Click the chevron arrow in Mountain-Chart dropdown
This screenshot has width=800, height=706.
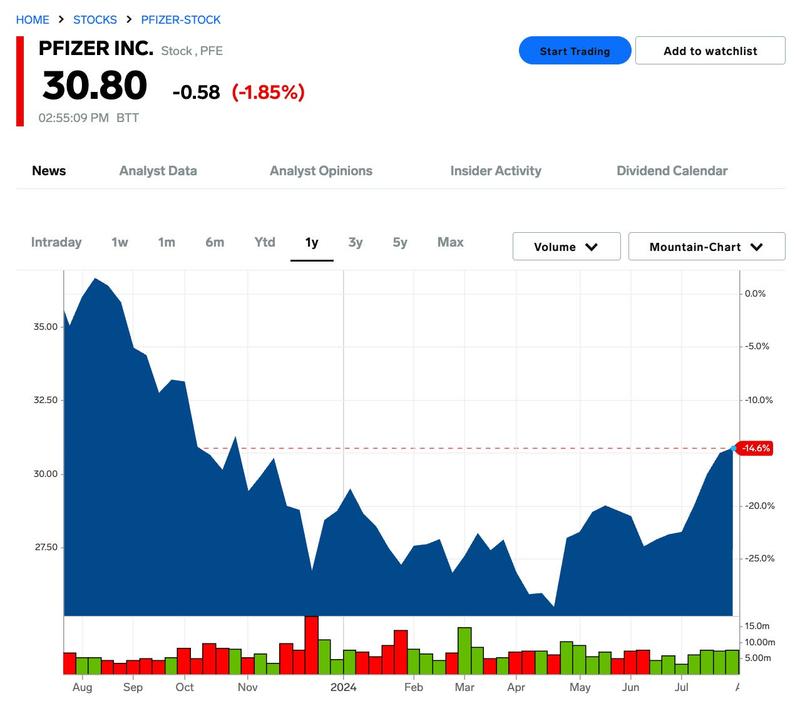coord(757,247)
